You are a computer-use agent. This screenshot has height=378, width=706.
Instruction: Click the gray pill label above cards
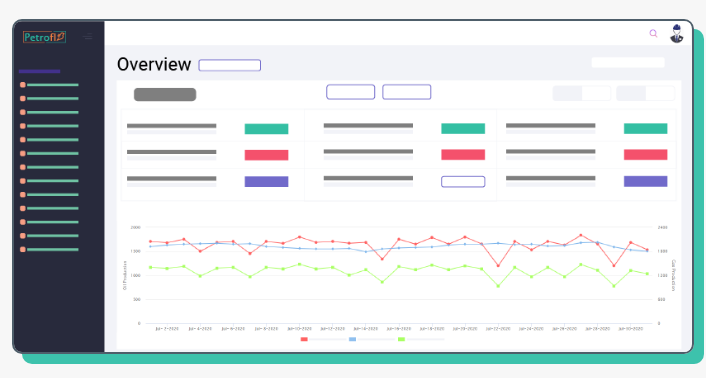pos(165,94)
